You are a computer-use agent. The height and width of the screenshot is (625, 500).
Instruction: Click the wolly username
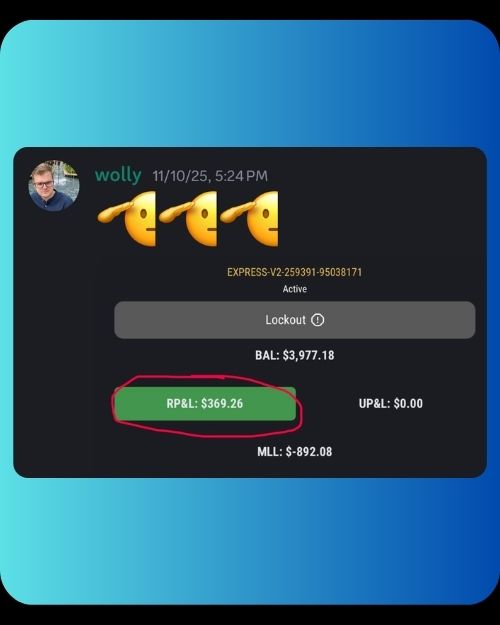coord(118,175)
